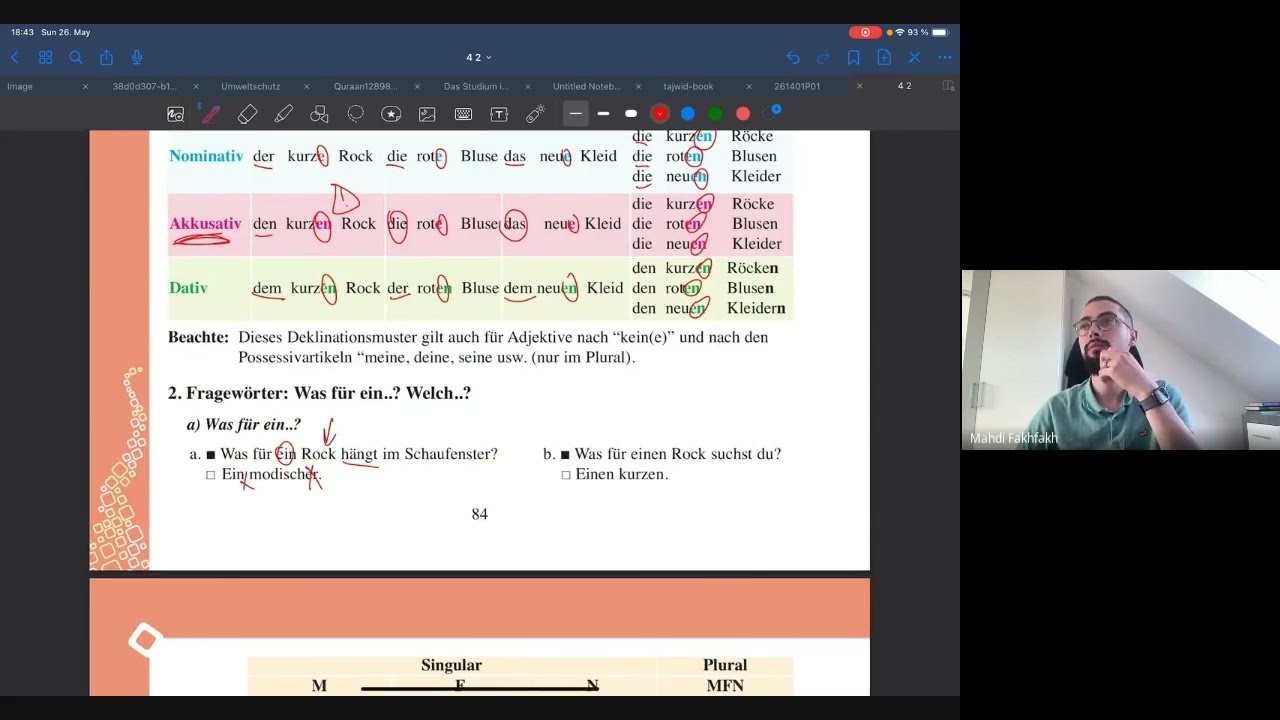Tap the battery status indicator
The image size is (1280, 720).
940,32
